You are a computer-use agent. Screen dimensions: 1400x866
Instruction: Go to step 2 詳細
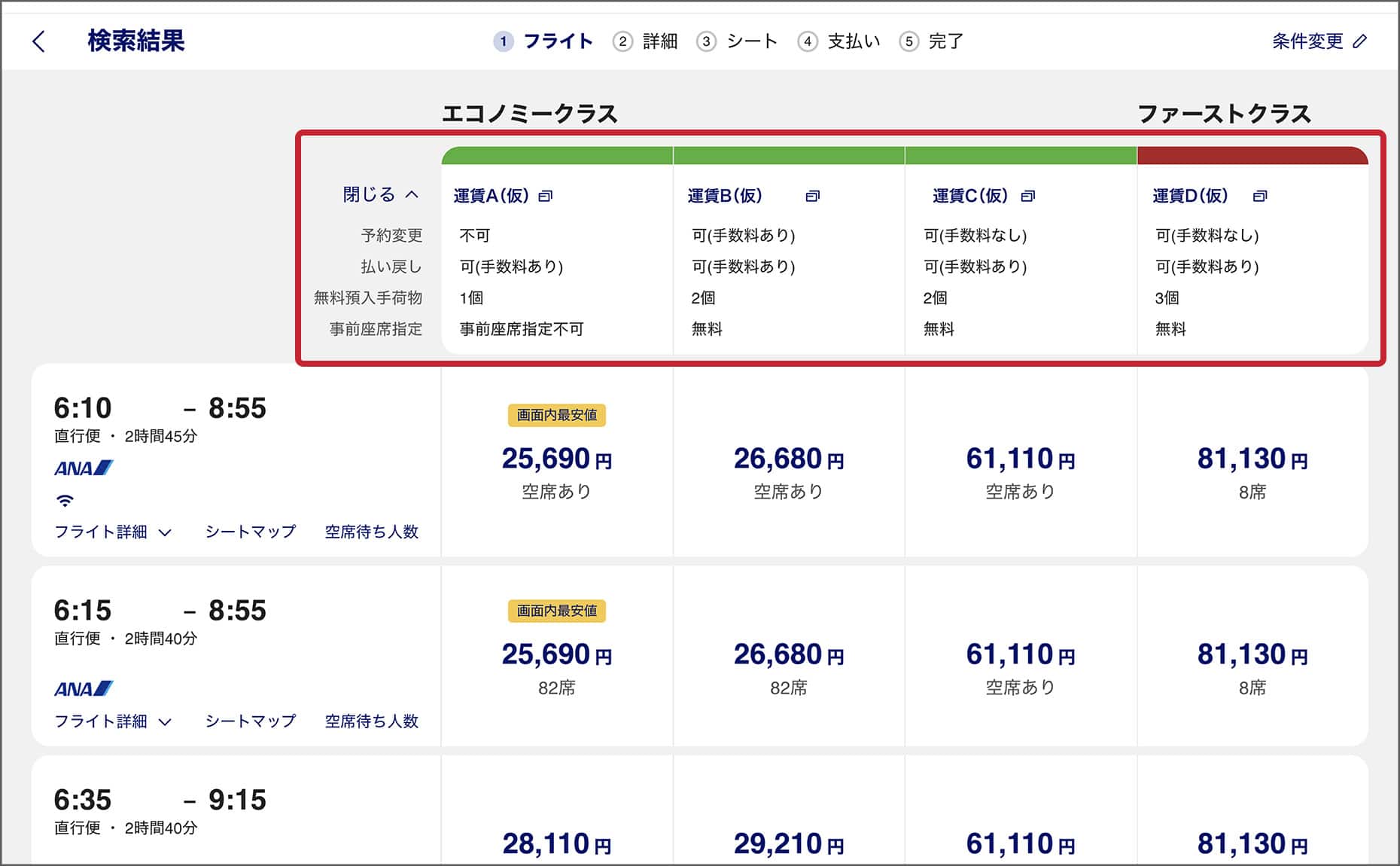645,41
